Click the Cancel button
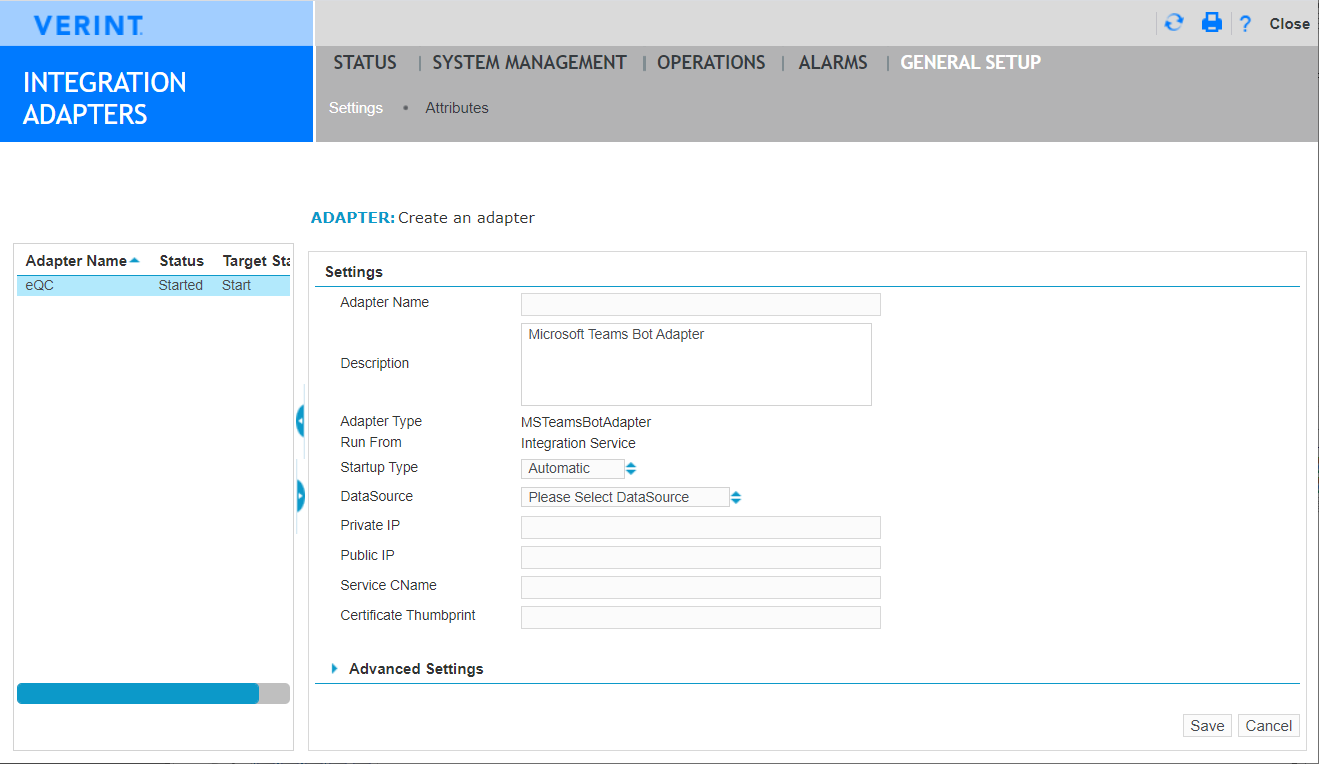Image resolution: width=1319 pixels, height=764 pixels. [1268, 726]
